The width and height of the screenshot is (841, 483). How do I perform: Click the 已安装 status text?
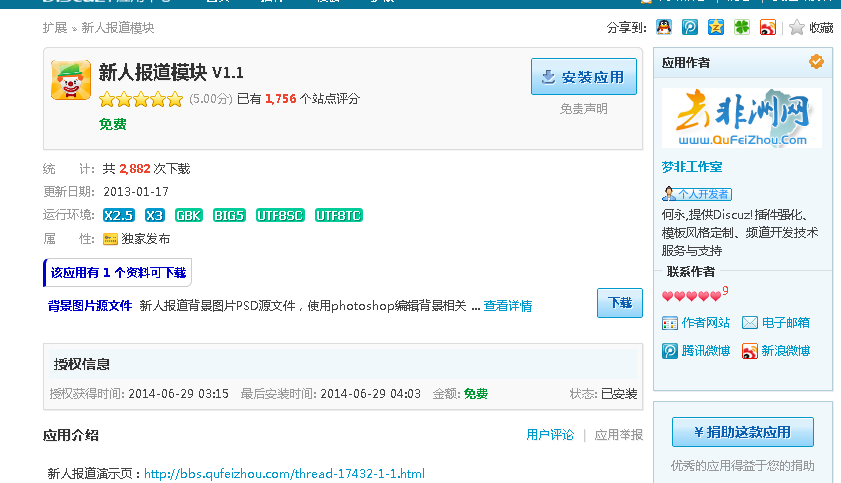pos(619,394)
